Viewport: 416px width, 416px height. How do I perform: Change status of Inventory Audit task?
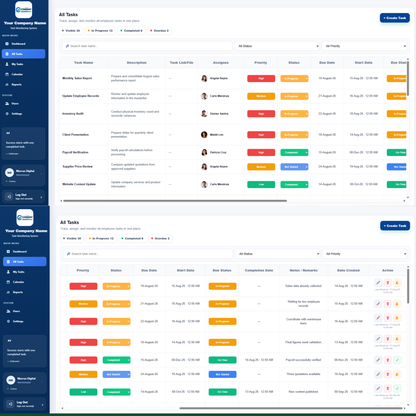coord(294,114)
